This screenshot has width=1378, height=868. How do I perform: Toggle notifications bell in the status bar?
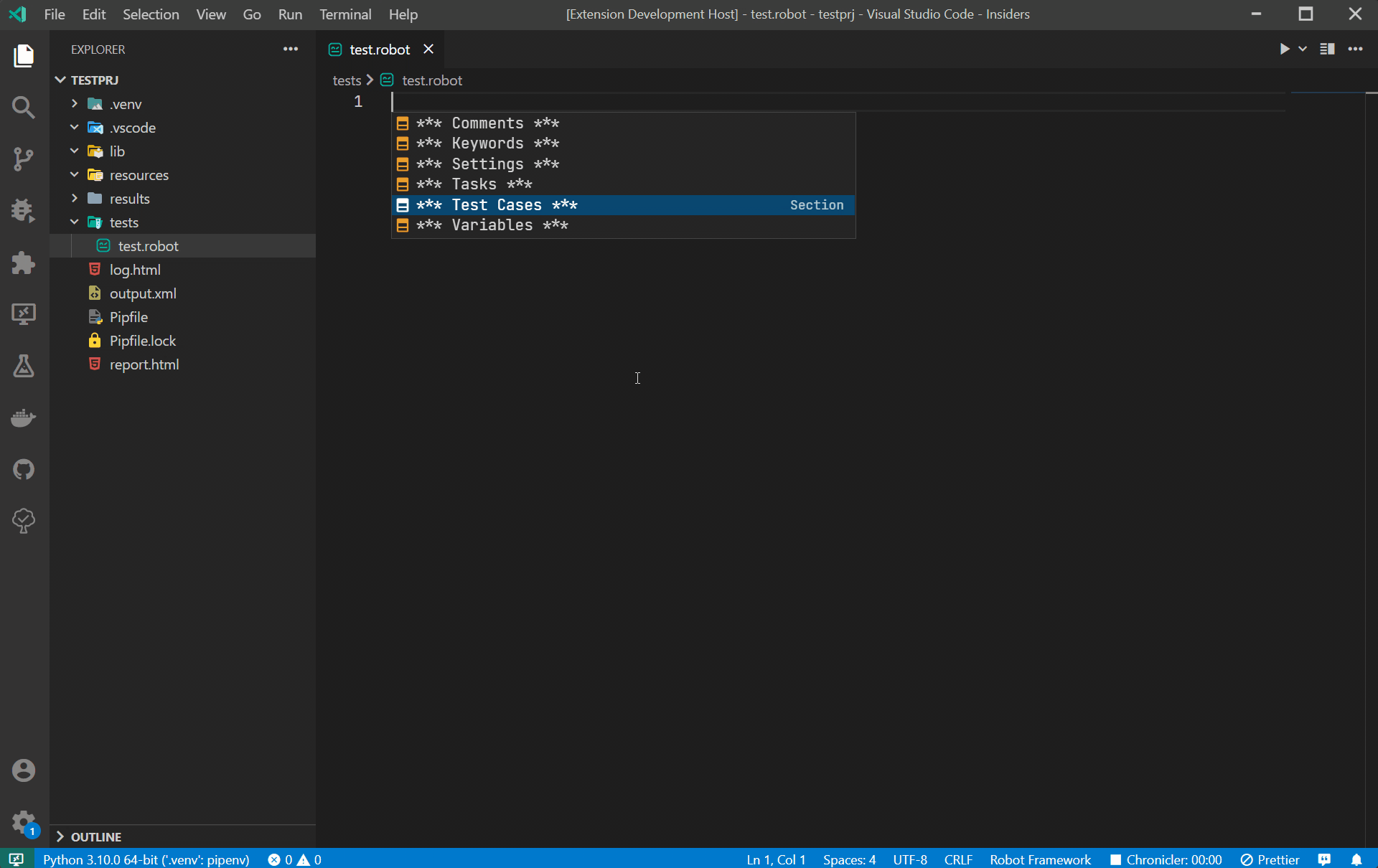pos(1356,859)
